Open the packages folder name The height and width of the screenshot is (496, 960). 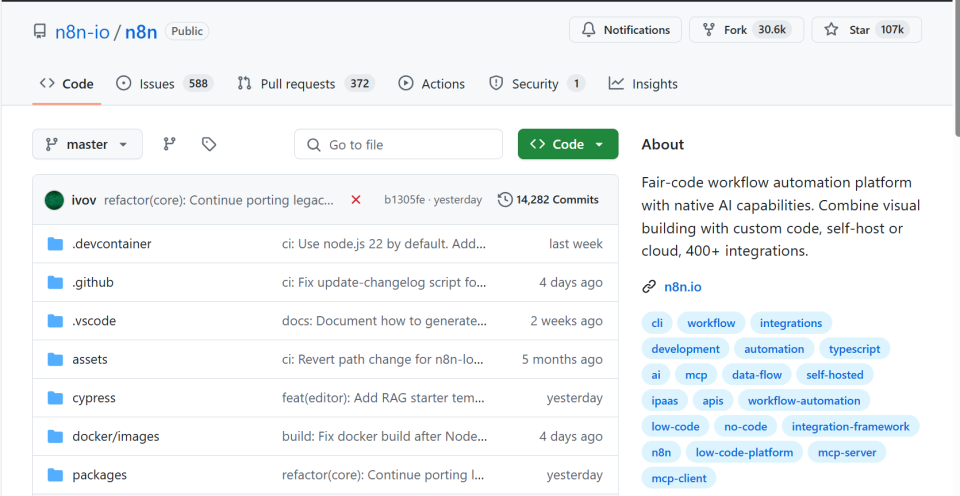[99, 475]
